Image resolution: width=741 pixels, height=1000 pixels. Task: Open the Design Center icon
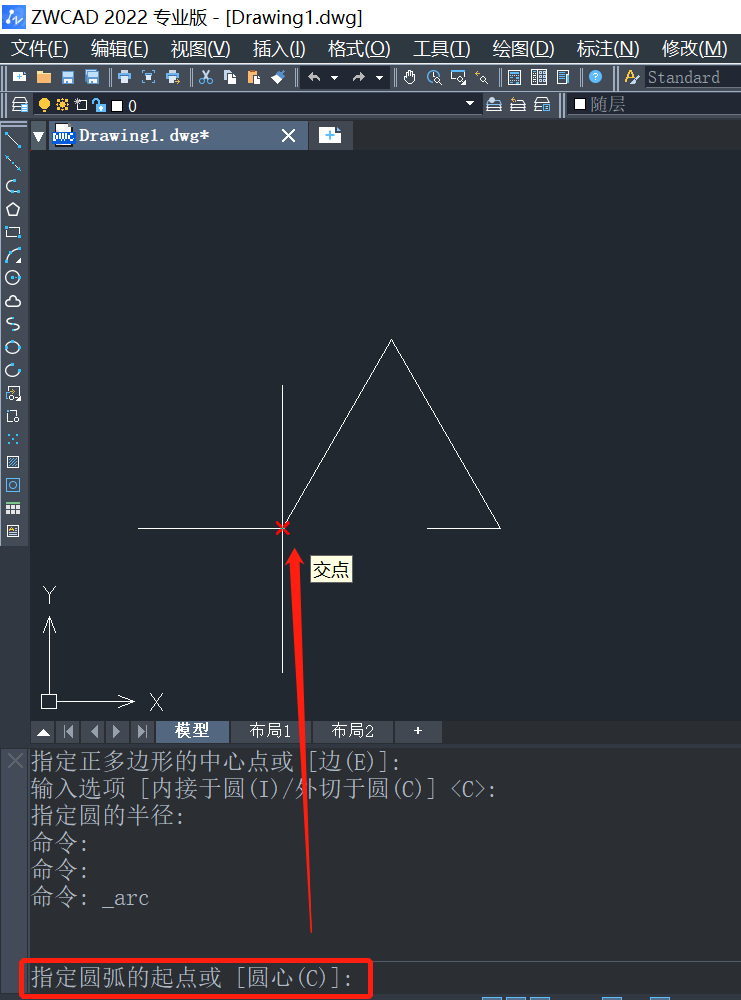pos(539,77)
